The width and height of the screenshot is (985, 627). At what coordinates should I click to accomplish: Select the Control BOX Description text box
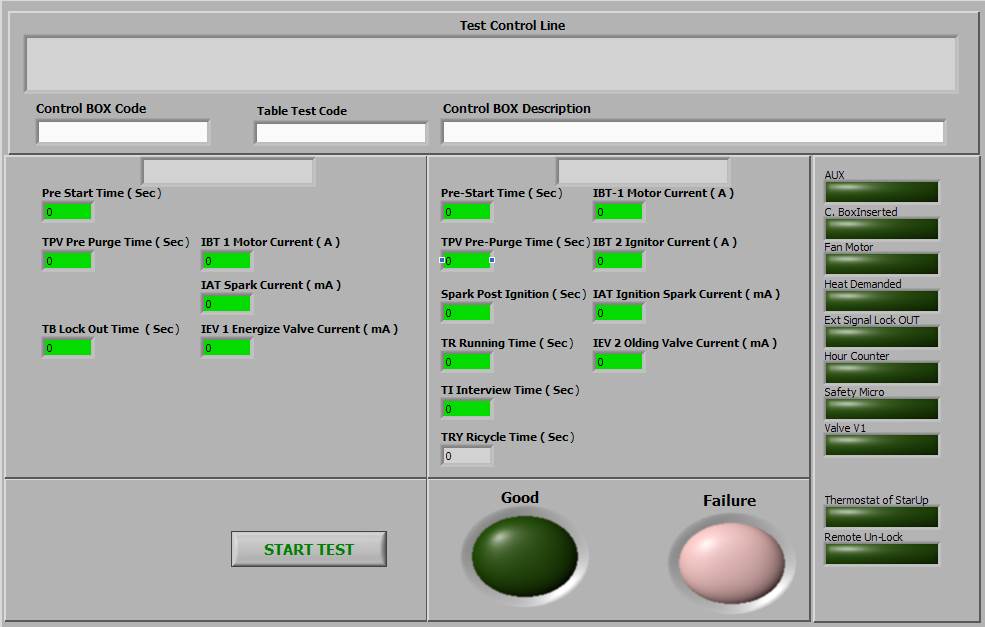(693, 132)
